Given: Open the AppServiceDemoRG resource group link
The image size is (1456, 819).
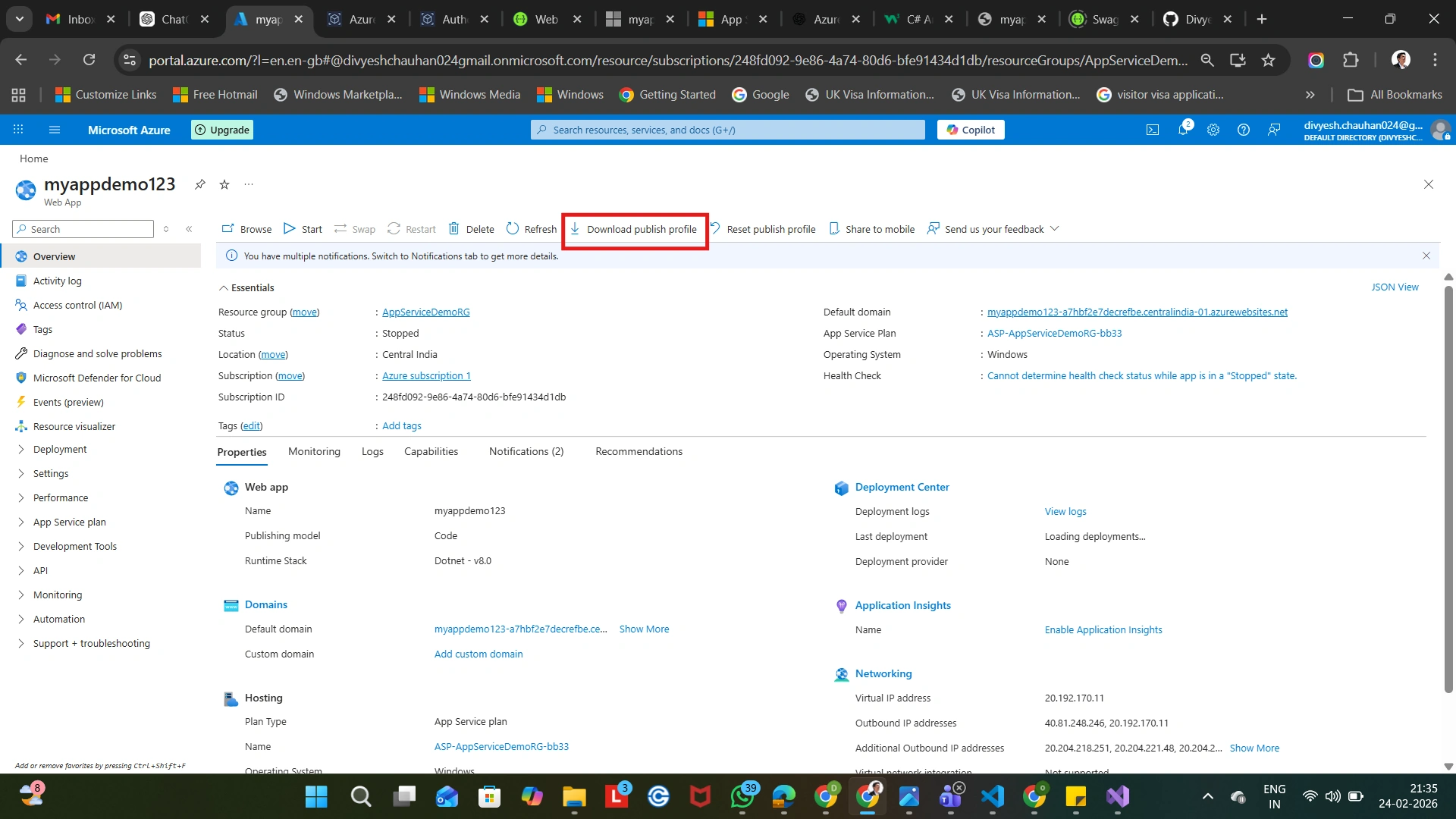Looking at the screenshot, I should 426,312.
